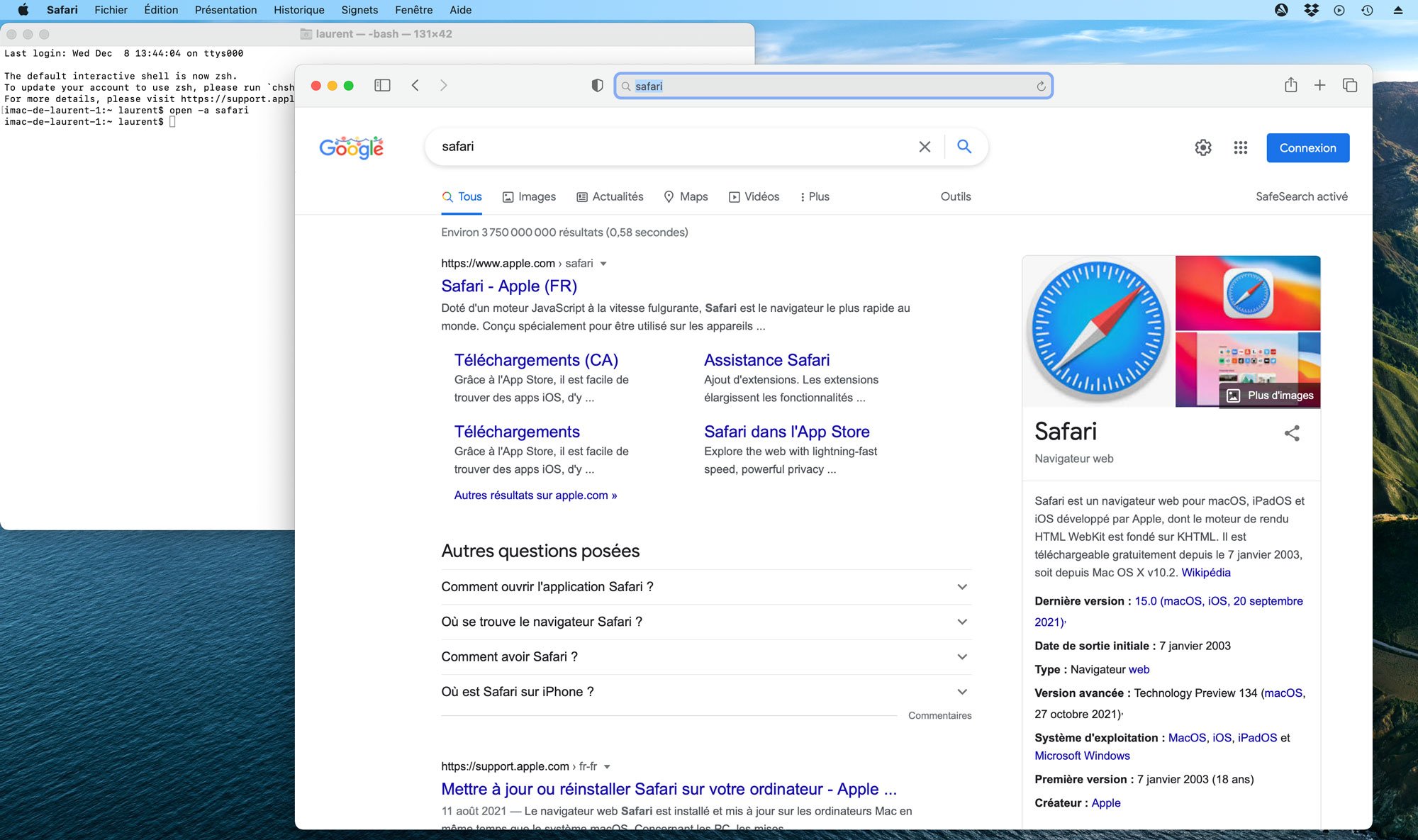Go back to the previous page

[415, 86]
